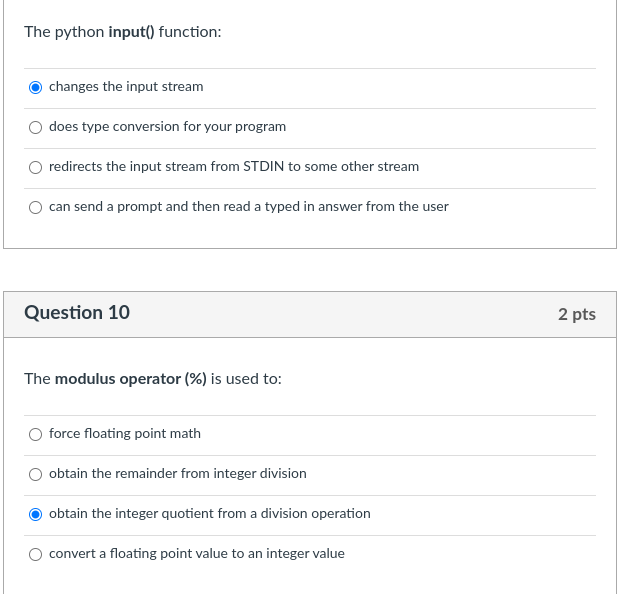Choose 'does type conversion for your program' option
This screenshot has width=619, height=594.
click(35, 127)
